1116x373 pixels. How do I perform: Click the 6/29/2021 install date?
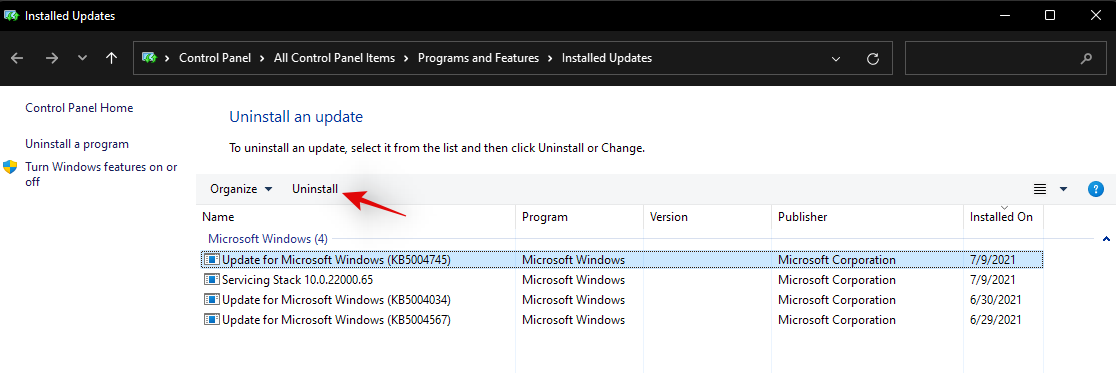pos(995,320)
